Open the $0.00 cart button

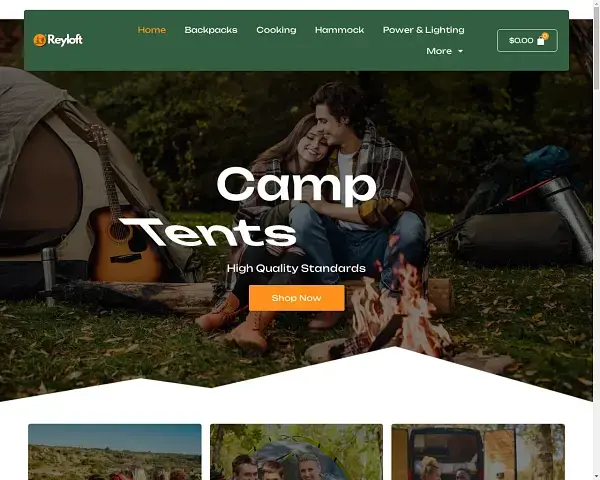pyautogui.click(x=527, y=41)
